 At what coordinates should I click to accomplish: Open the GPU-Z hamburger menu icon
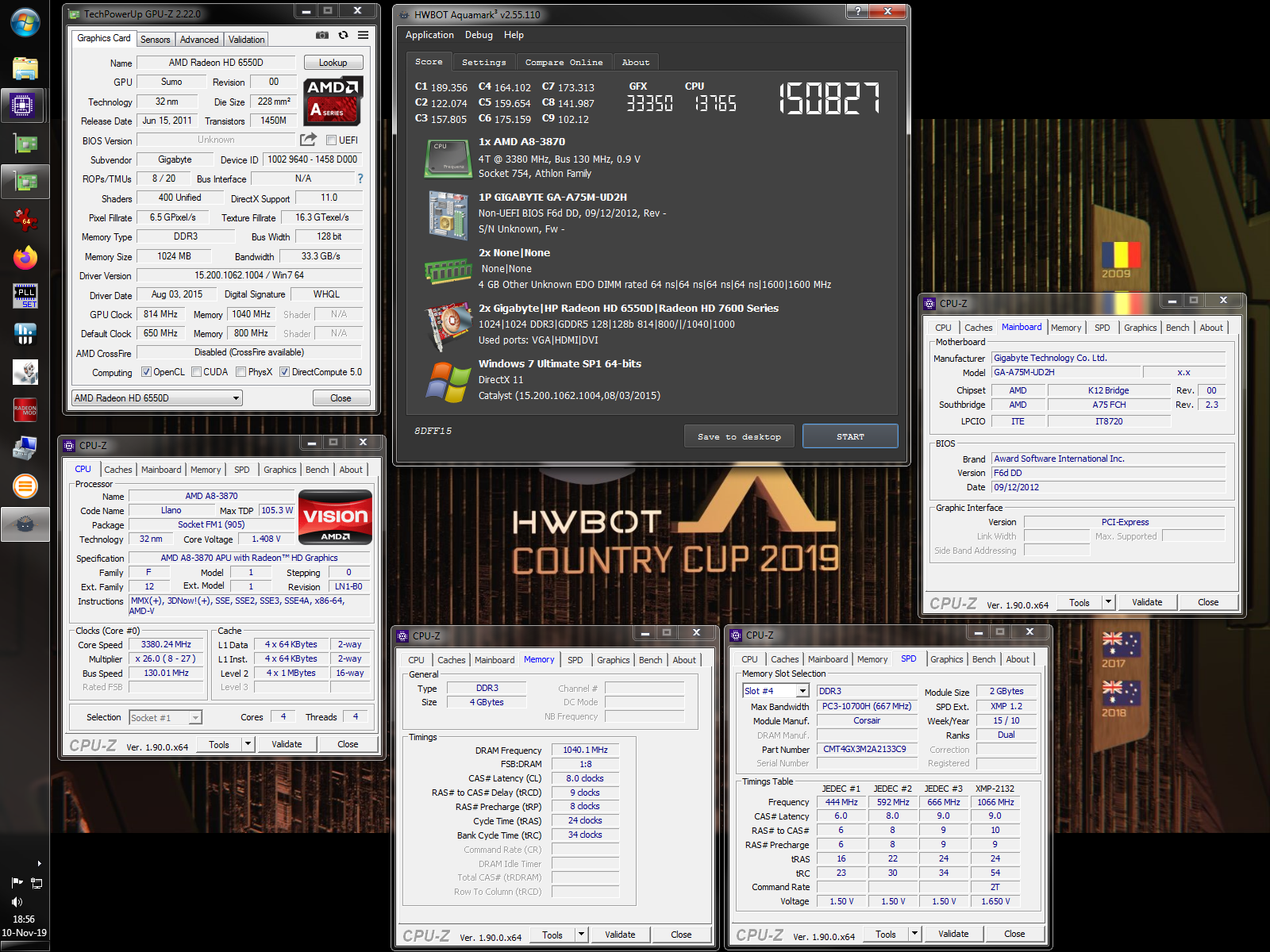363,35
